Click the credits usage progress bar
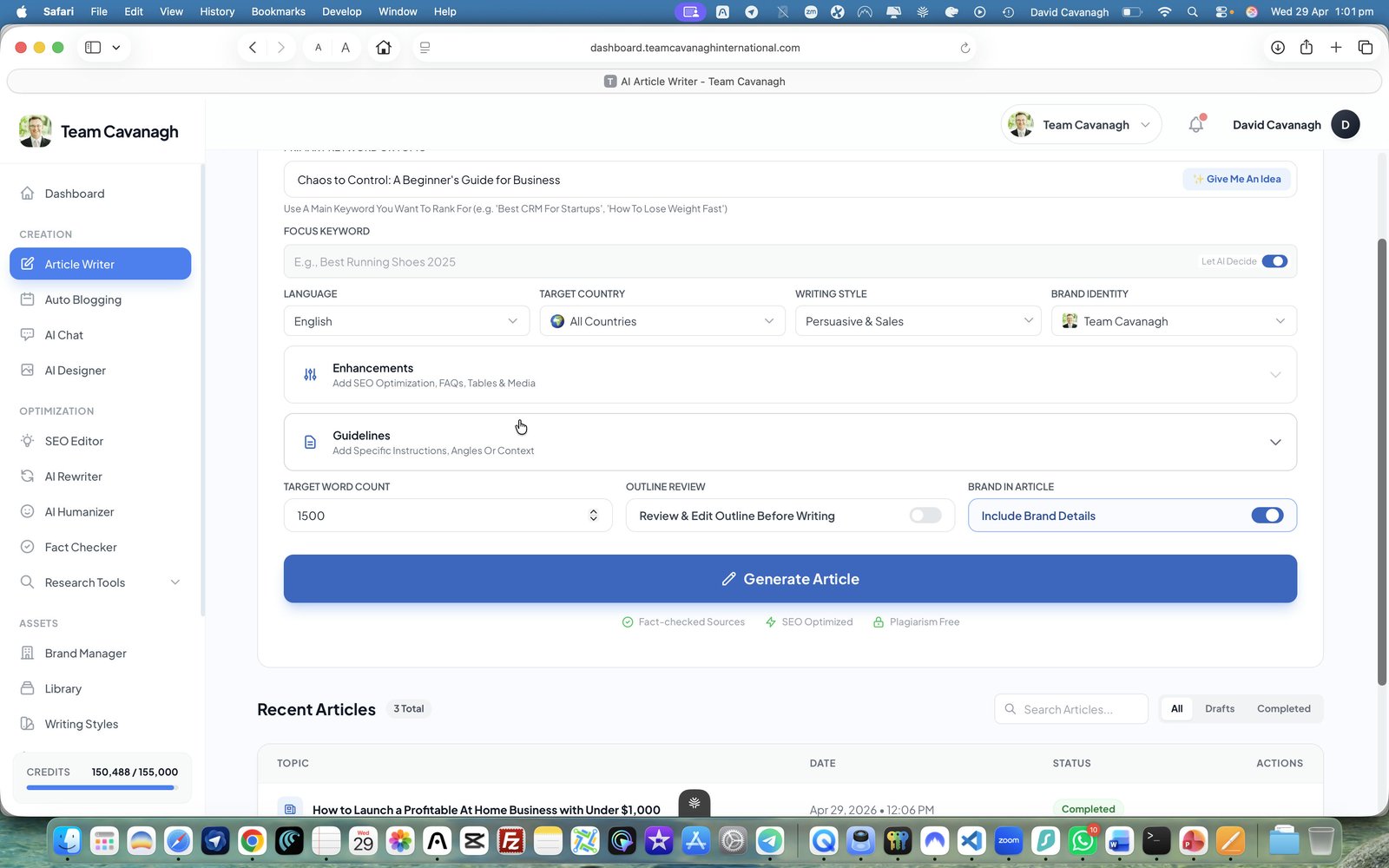 [102, 788]
